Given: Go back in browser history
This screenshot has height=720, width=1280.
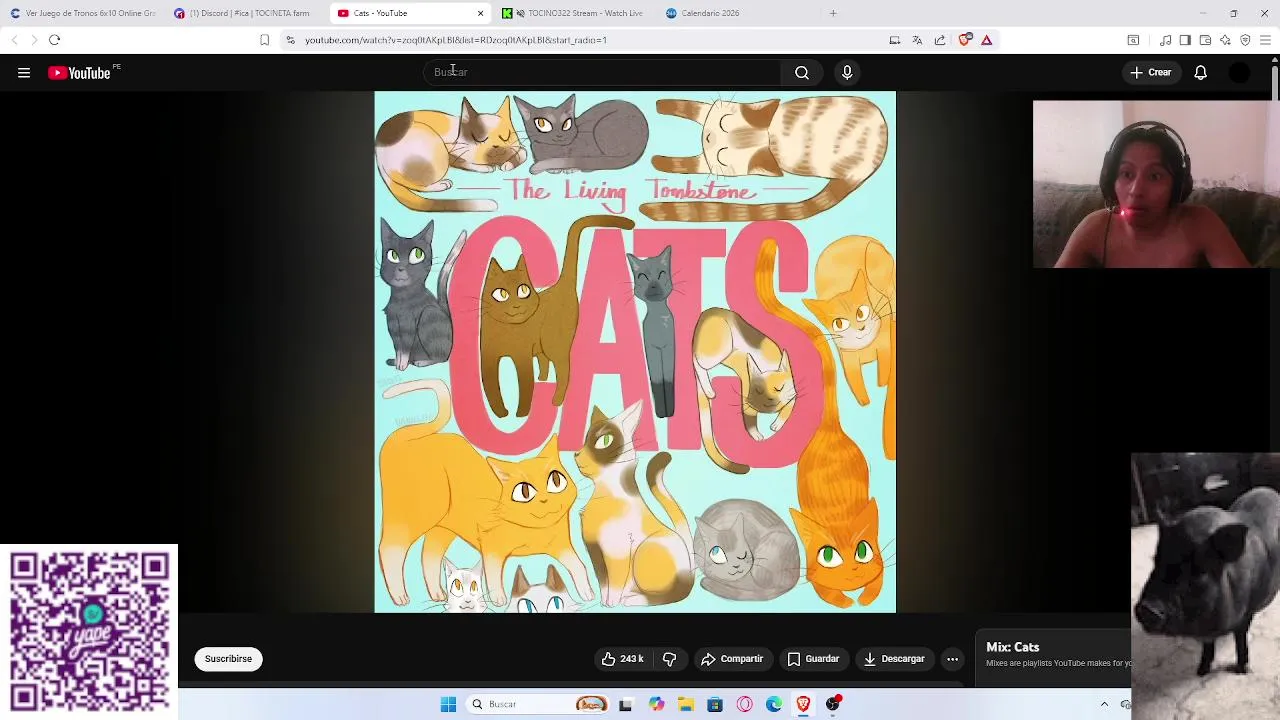Looking at the screenshot, I should (x=14, y=40).
